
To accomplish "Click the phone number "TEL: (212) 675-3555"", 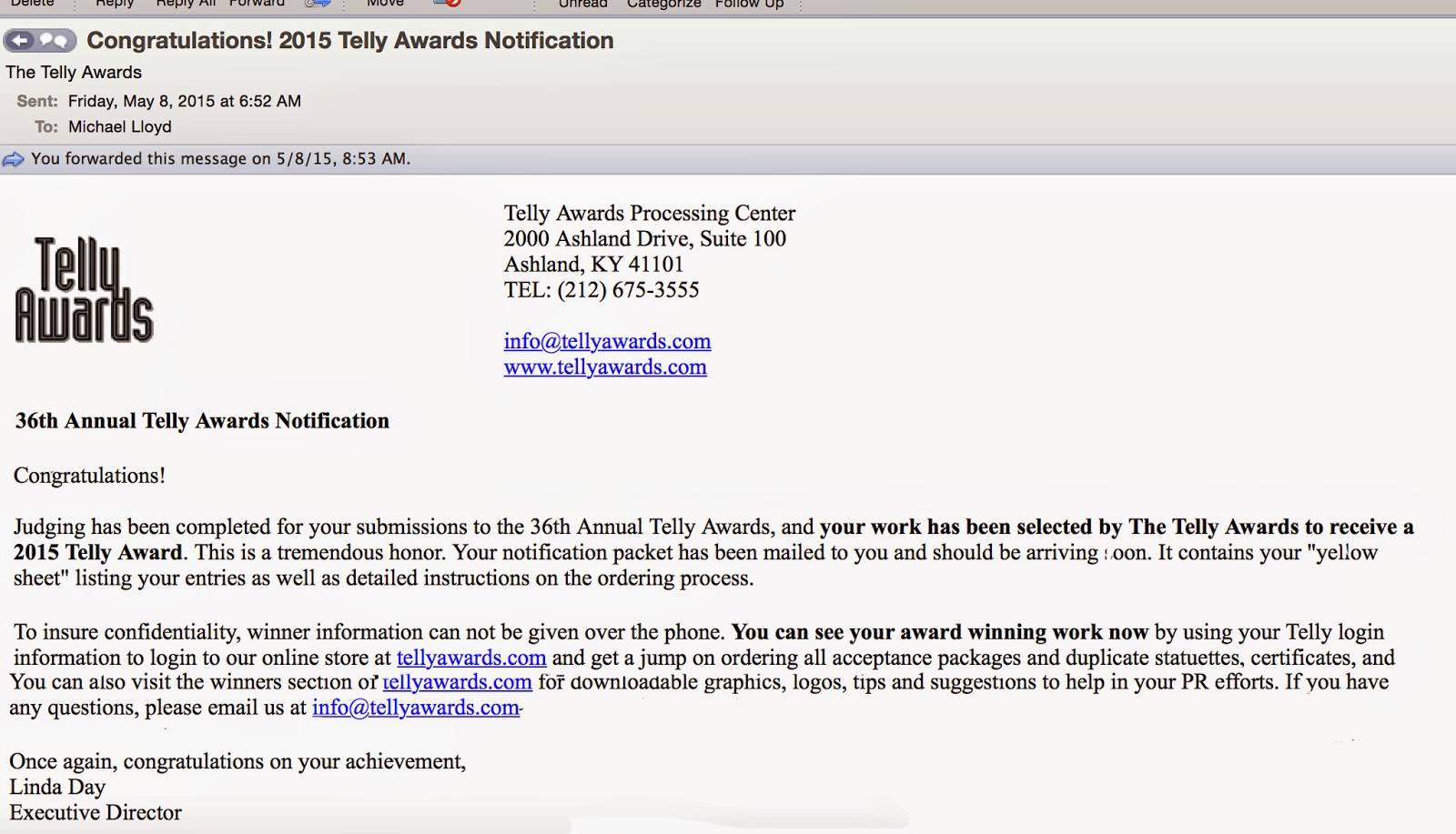I will (602, 289).
